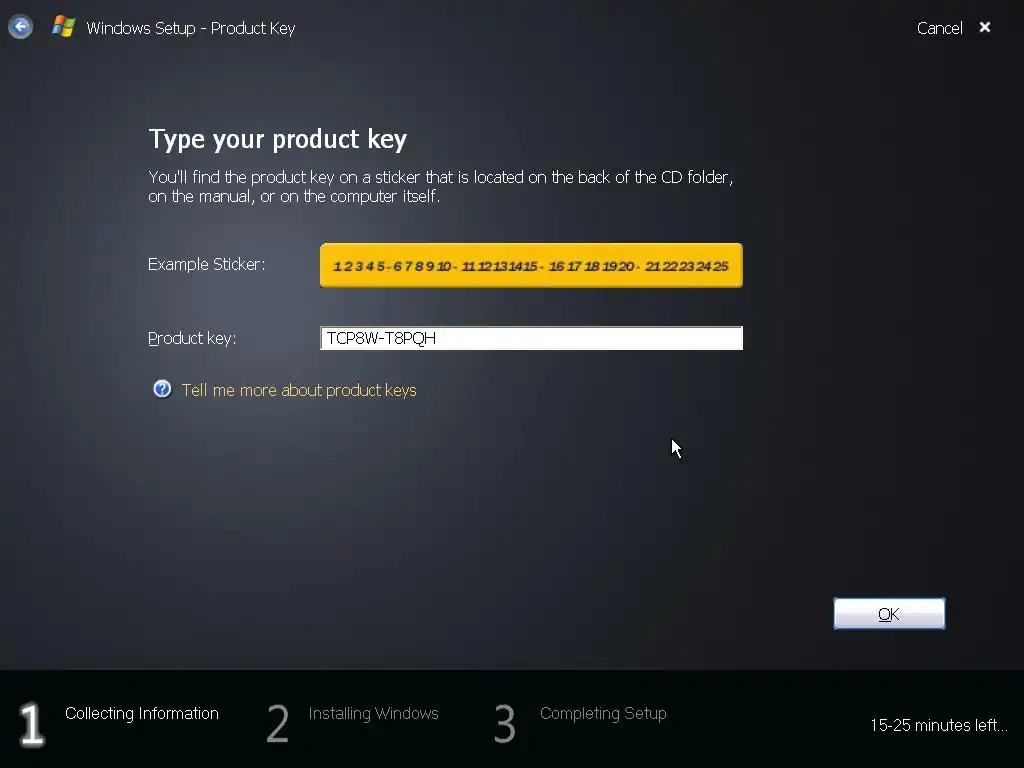Click the Product key label
Screen dimensions: 1024x768
pos(192,338)
